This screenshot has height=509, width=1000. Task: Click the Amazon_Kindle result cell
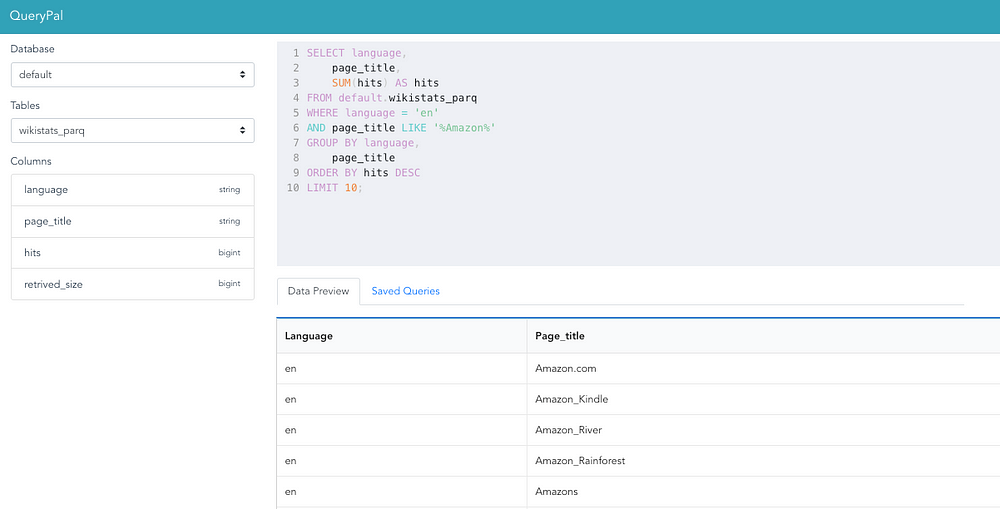(763, 399)
